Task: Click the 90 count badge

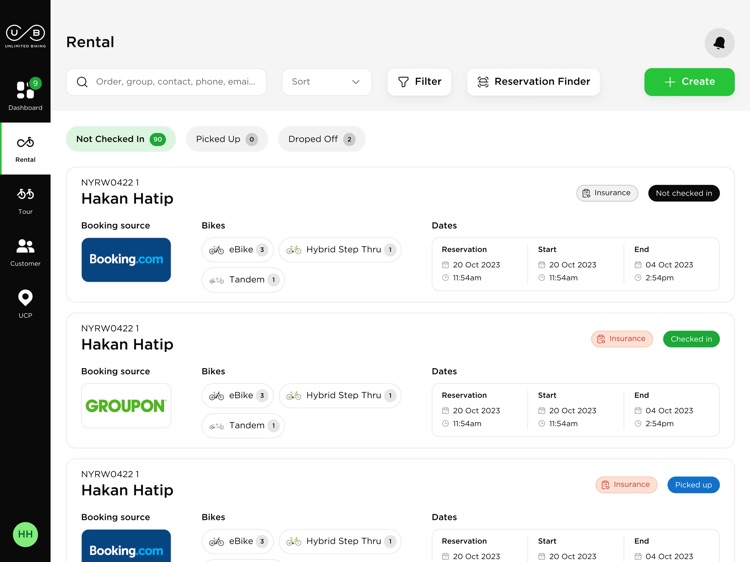Action: (158, 139)
